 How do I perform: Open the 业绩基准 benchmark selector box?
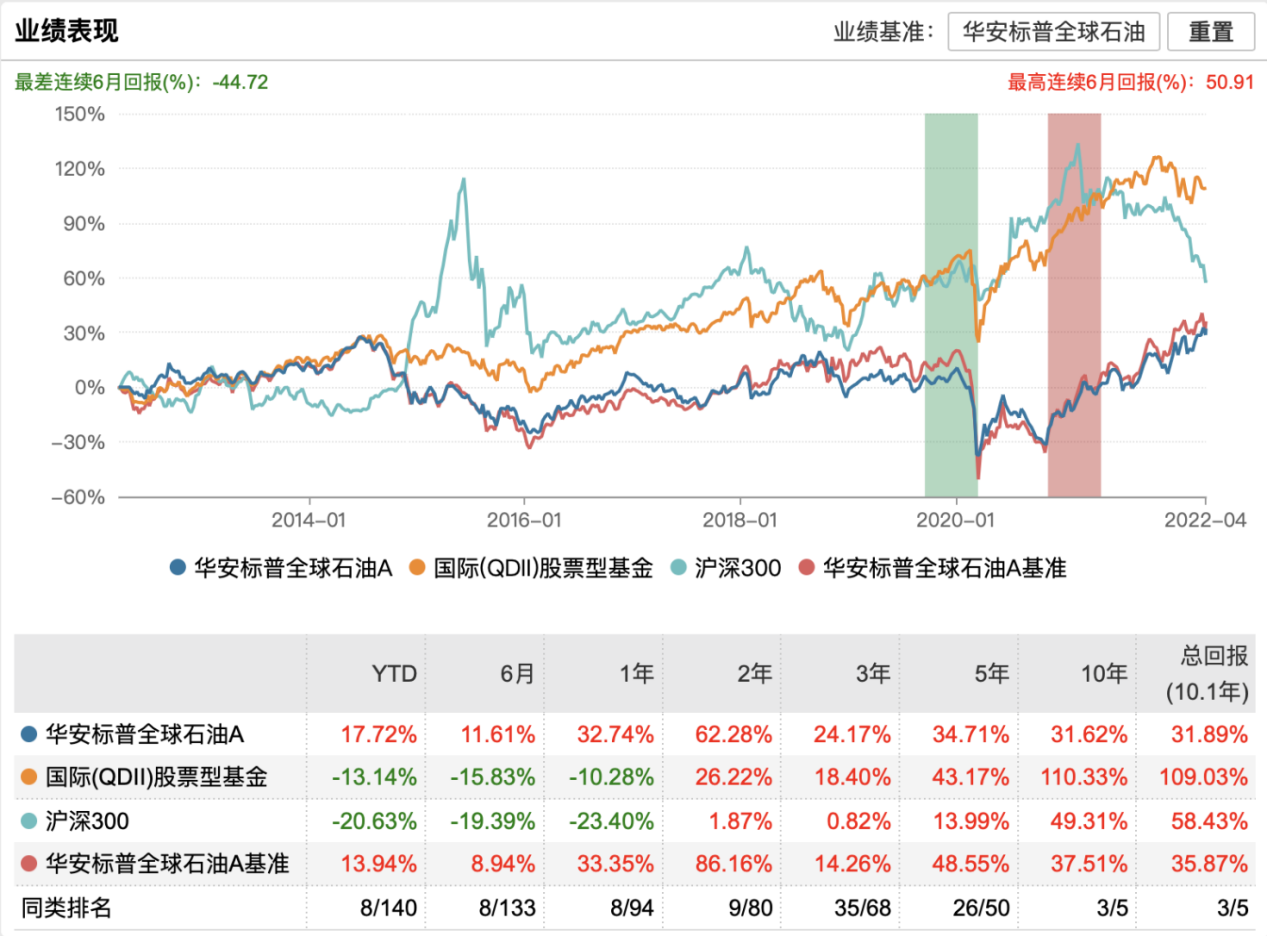click(1053, 32)
